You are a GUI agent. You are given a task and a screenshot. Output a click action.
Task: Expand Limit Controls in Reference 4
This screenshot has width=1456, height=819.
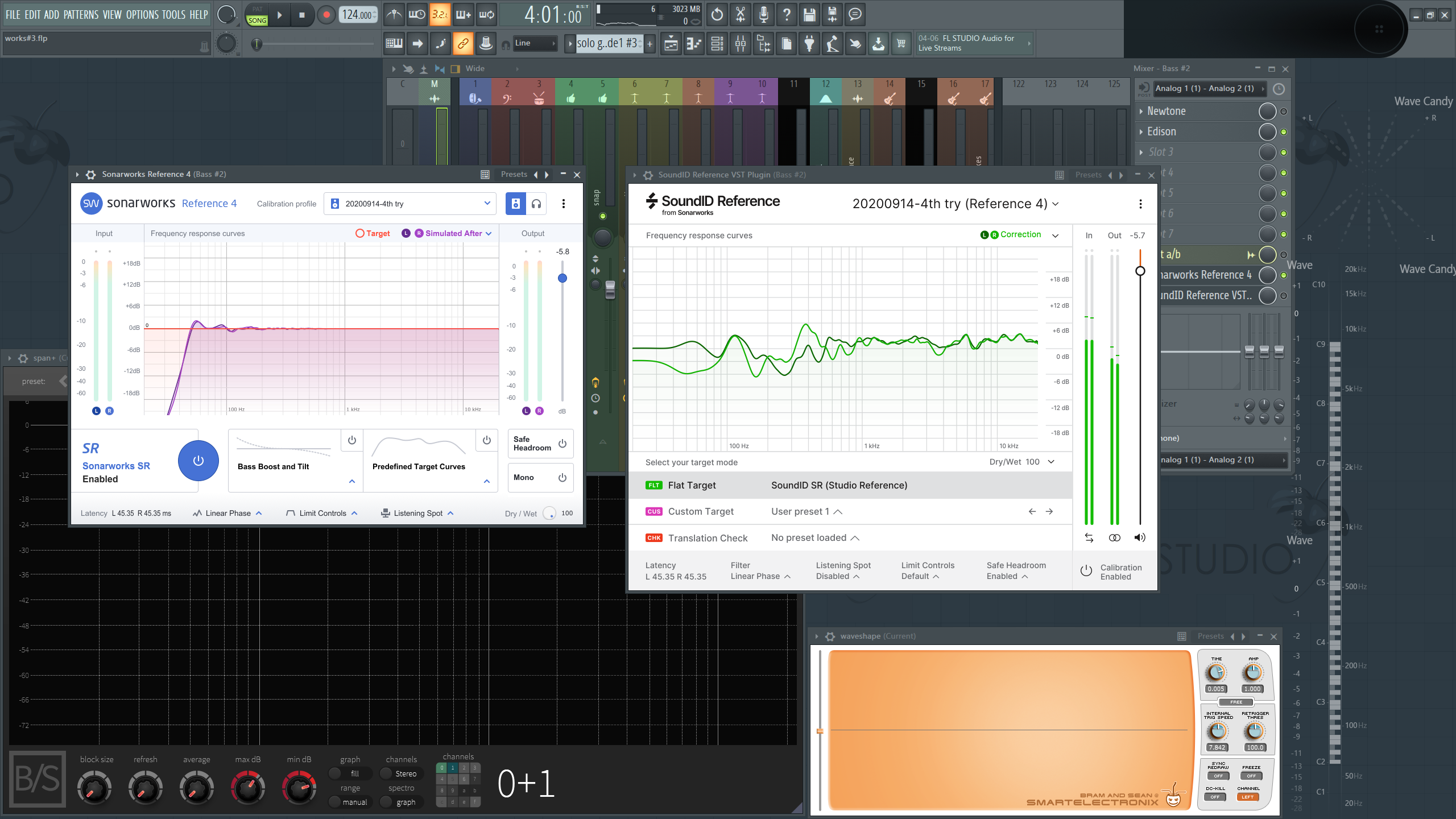click(x=322, y=513)
